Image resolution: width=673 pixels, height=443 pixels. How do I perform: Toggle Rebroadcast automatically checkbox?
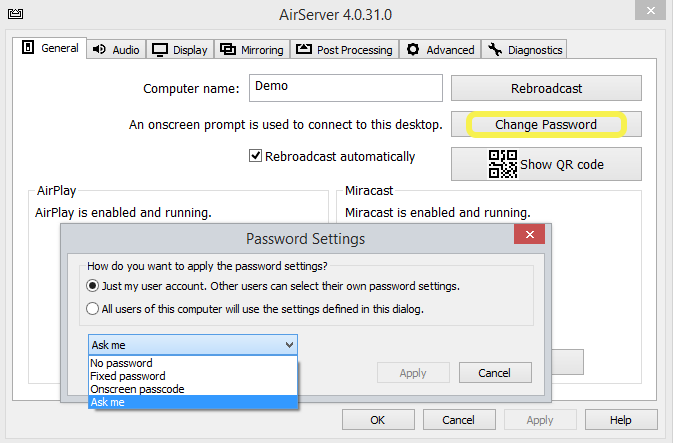(x=256, y=156)
